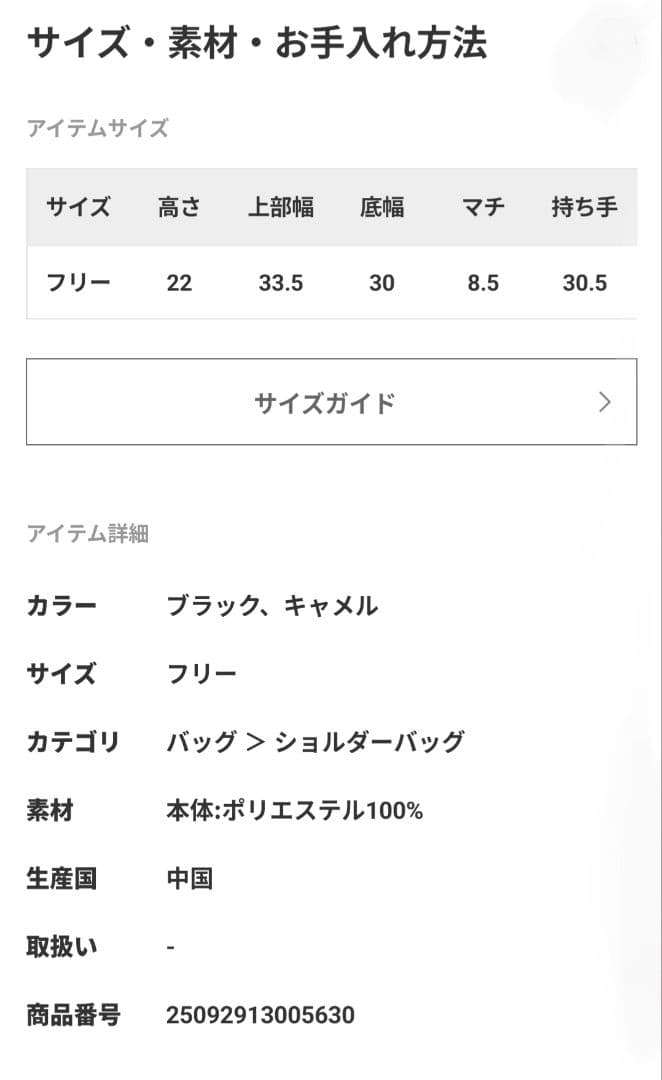Open the サイズガイド size guide
The width and height of the screenshot is (662, 1080).
coord(330,402)
